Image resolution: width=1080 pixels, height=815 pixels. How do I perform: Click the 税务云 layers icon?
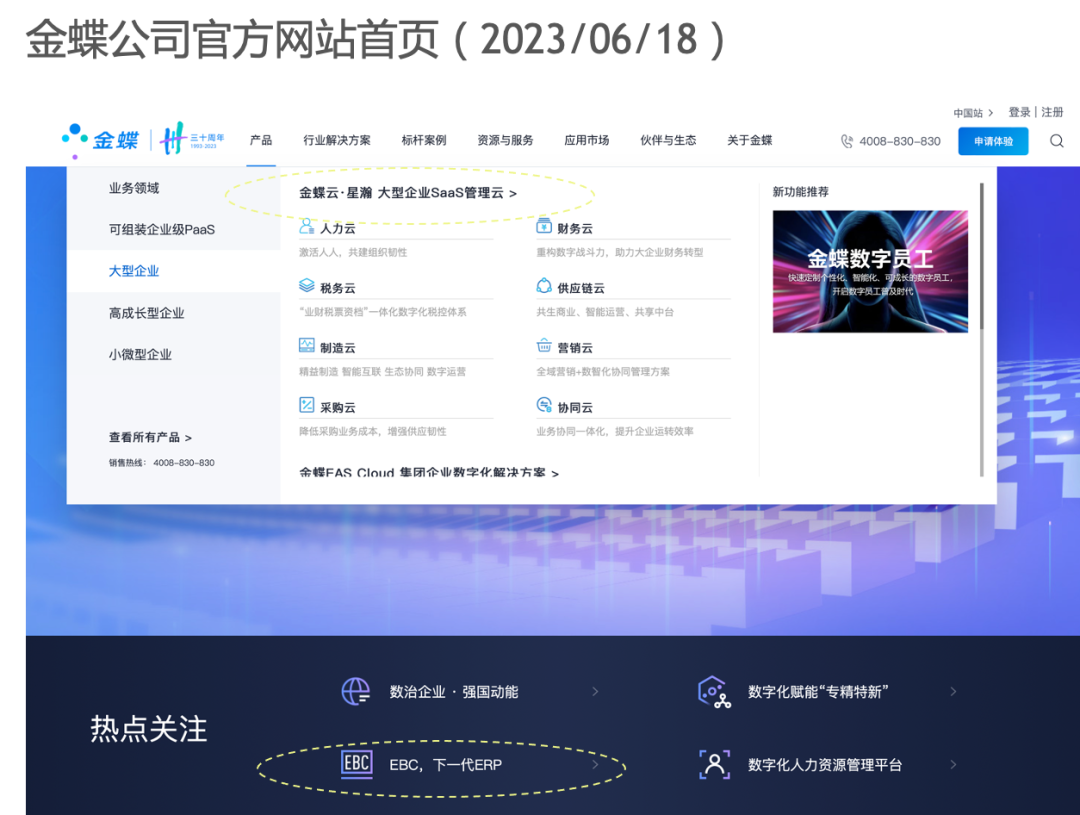pos(307,286)
